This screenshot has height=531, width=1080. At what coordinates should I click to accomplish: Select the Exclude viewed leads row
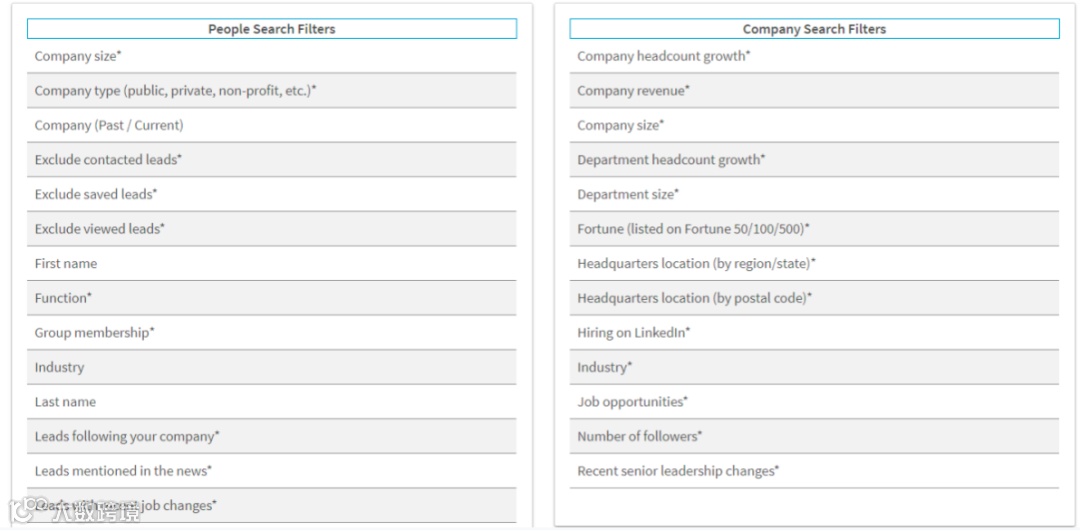click(x=100, y=229)
